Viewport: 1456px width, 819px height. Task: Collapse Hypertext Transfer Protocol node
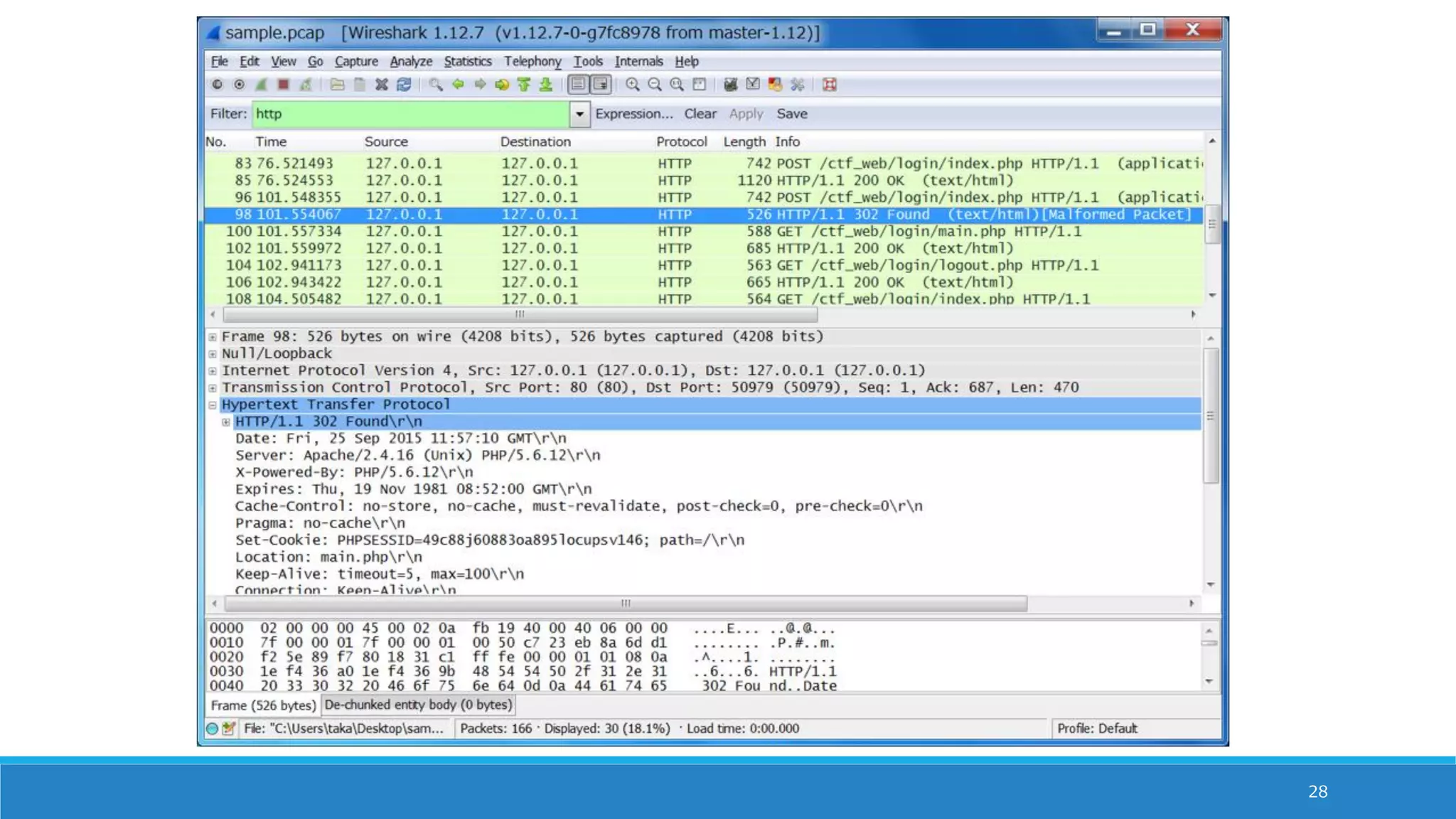point(213,405)
